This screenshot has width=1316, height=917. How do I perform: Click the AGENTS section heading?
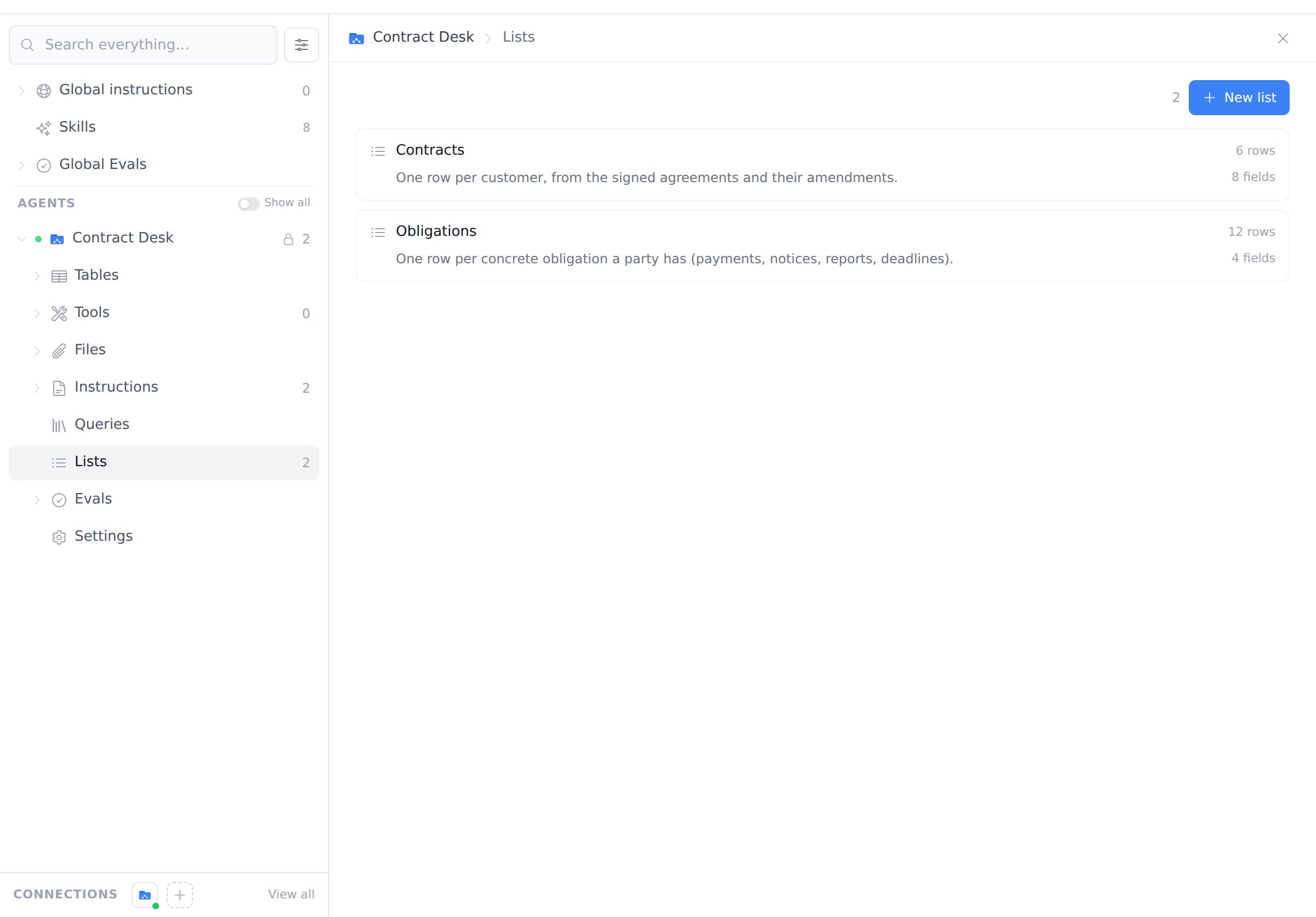click(x=47, y=203)
